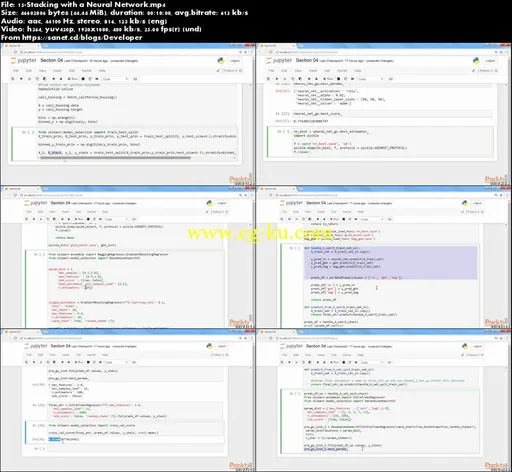Click the save icon in middle-left frame toolbar
This screenshot has width=512, height=472.
(x=27, y=219)
